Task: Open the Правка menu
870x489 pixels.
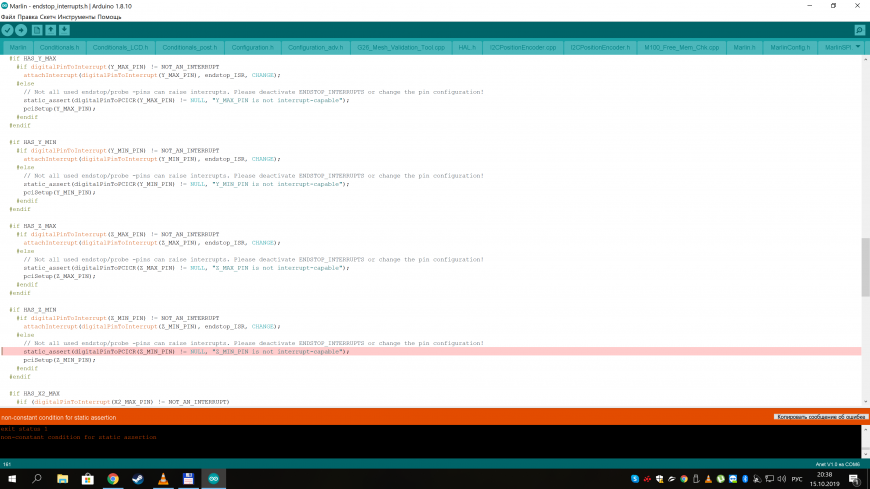Action: tap(28, 17)
